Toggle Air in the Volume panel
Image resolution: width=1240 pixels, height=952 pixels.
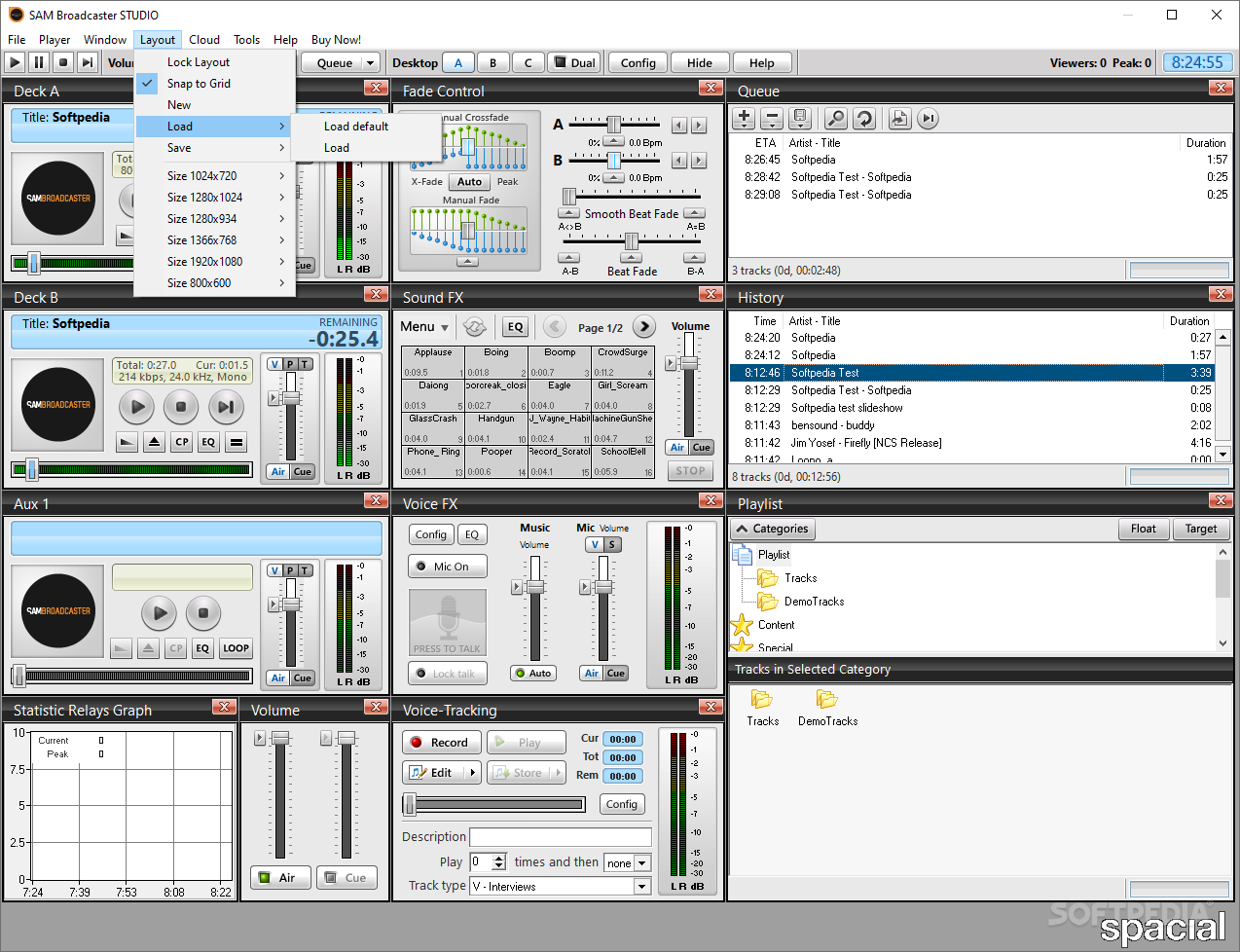tap(280, 878)
